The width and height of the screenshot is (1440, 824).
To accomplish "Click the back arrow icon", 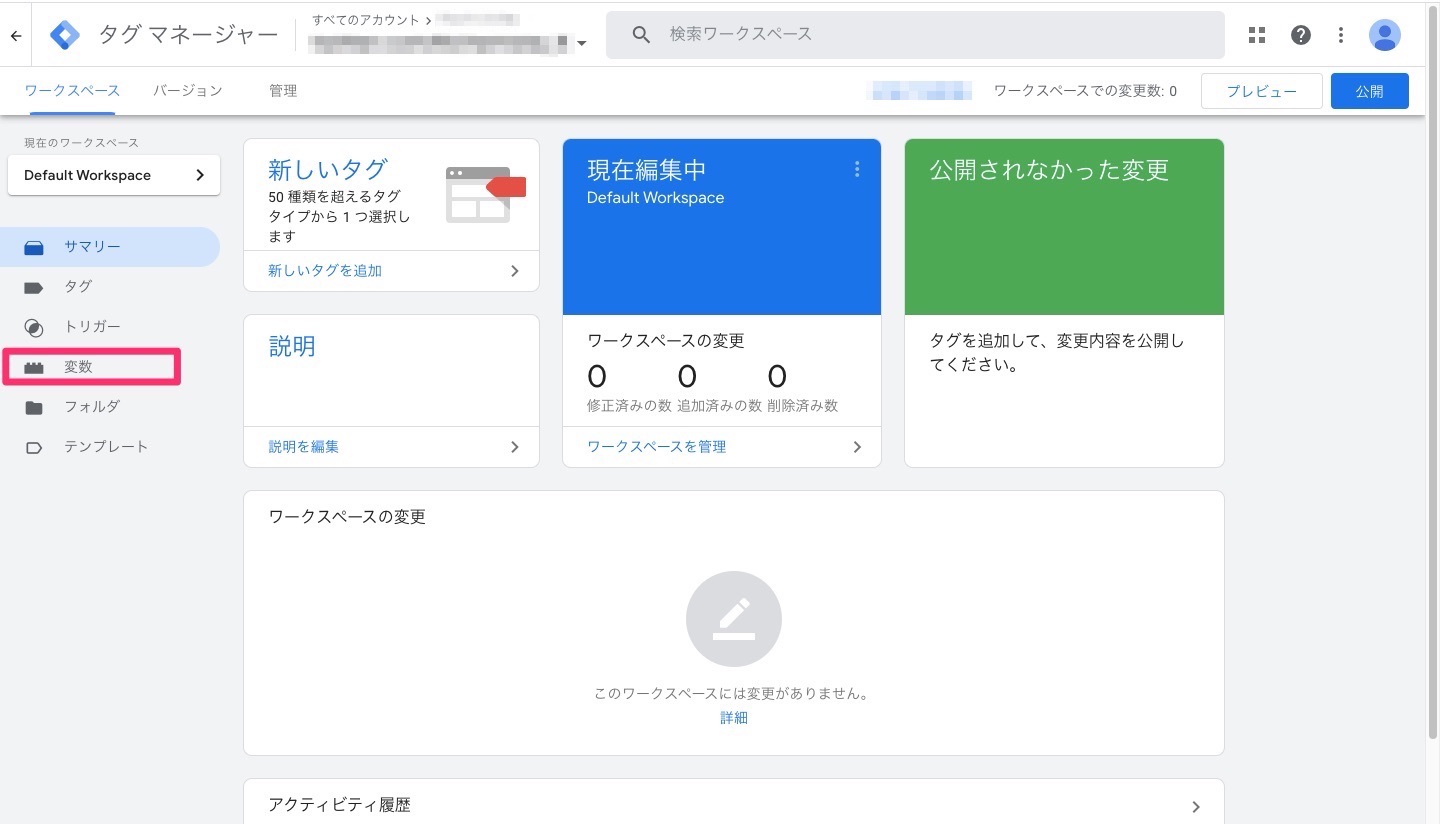I will click(x=16, y=35).
